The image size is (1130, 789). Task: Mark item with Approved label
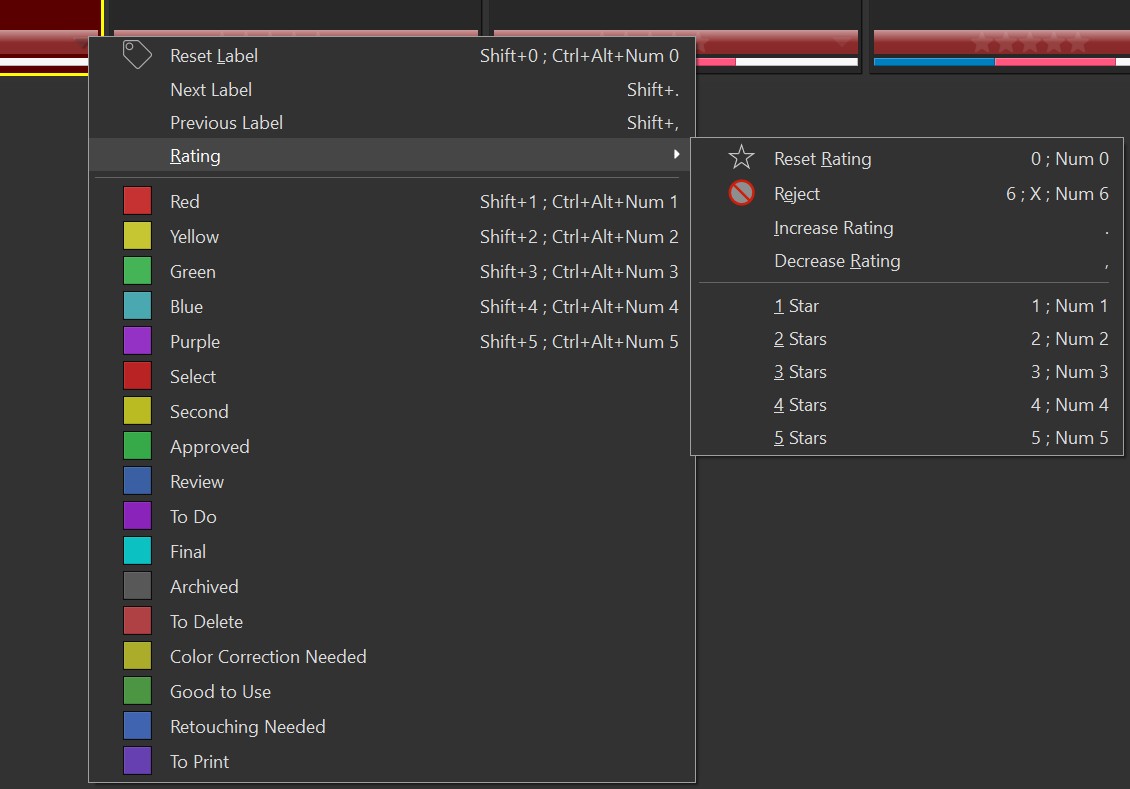point(391,446)
